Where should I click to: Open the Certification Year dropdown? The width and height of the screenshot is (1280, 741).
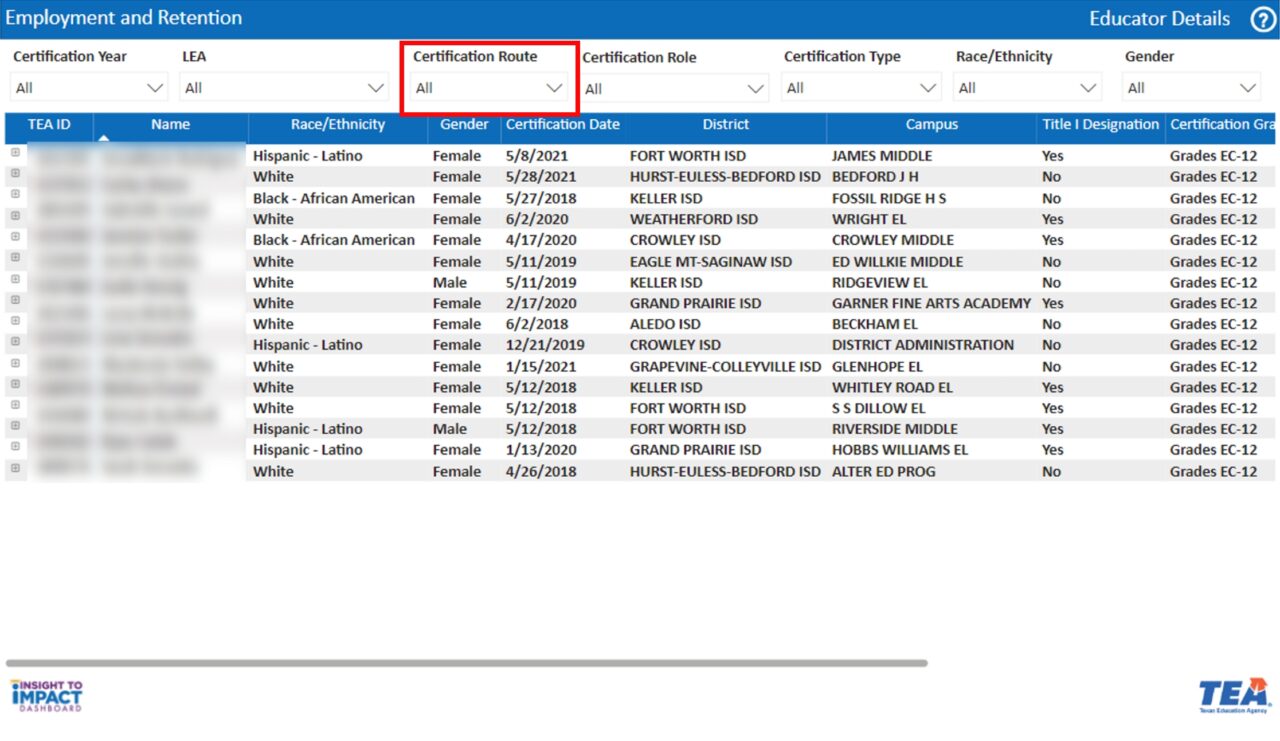pos(89,88)
